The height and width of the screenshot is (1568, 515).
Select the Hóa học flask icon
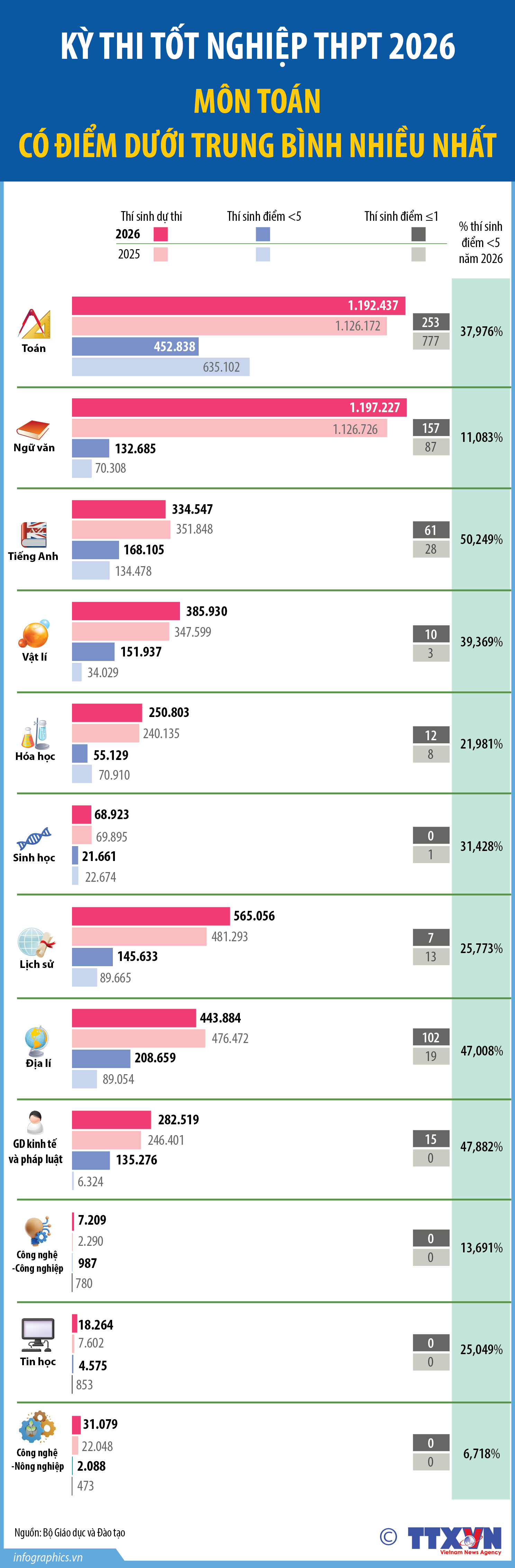(34, 733)
